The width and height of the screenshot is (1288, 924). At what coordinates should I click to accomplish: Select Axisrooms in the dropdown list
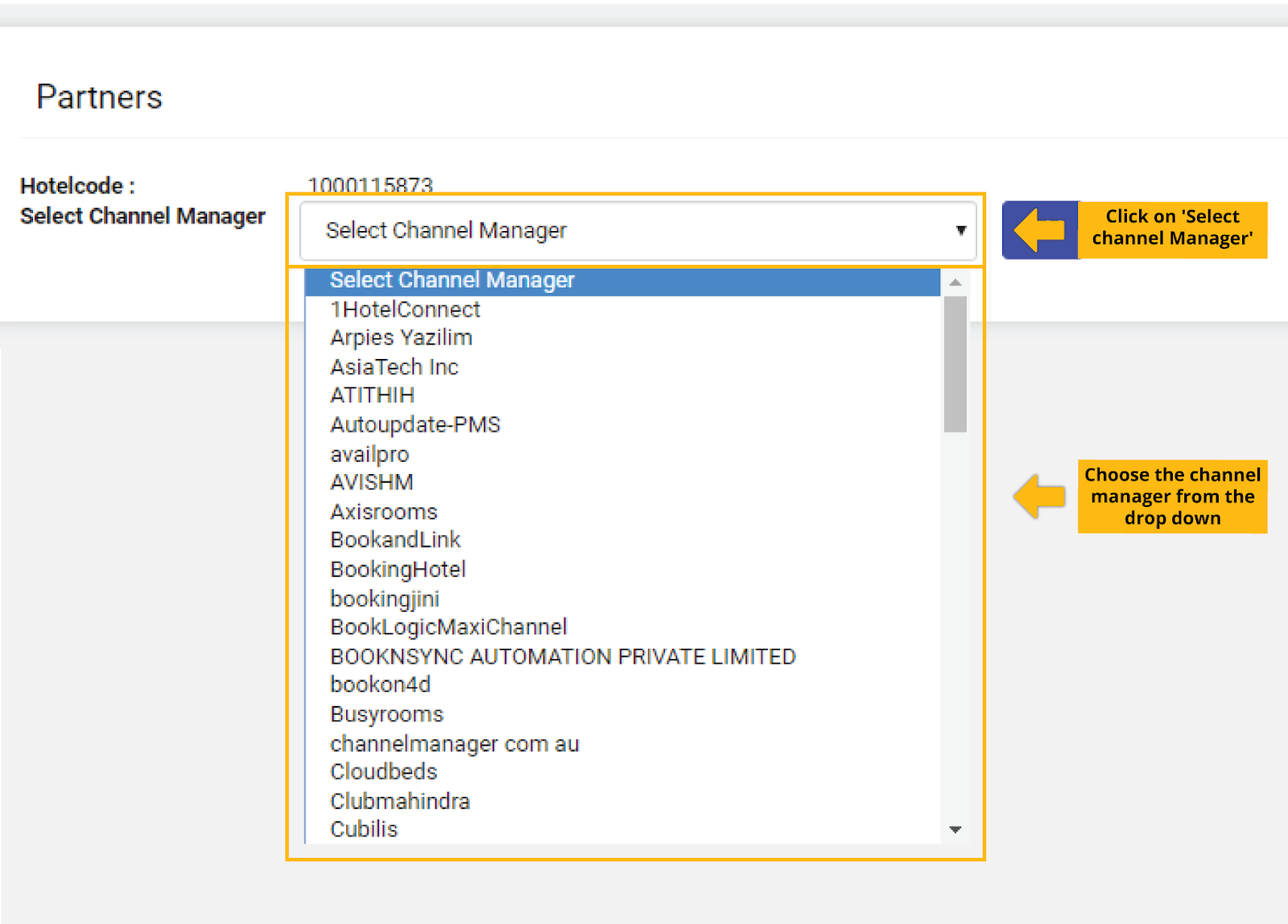coord(383,511)
